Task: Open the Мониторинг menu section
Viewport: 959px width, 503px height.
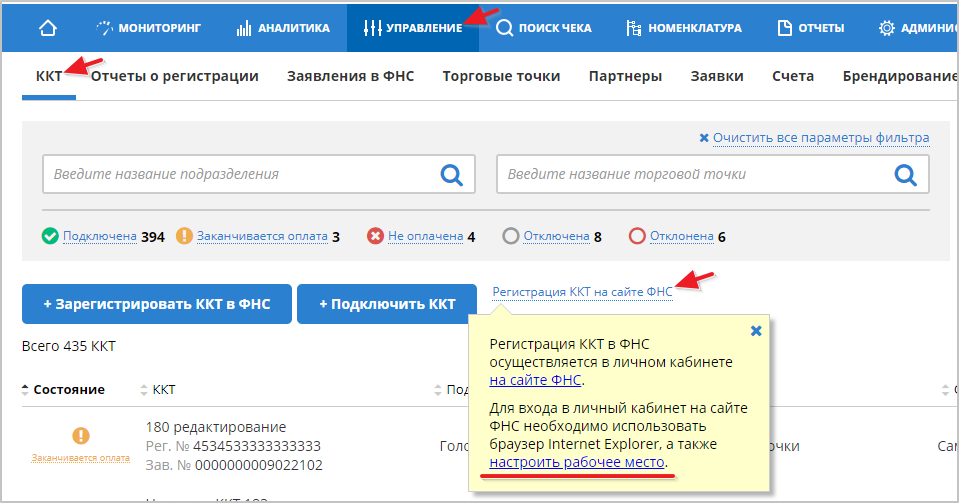Action: [150, 27]
